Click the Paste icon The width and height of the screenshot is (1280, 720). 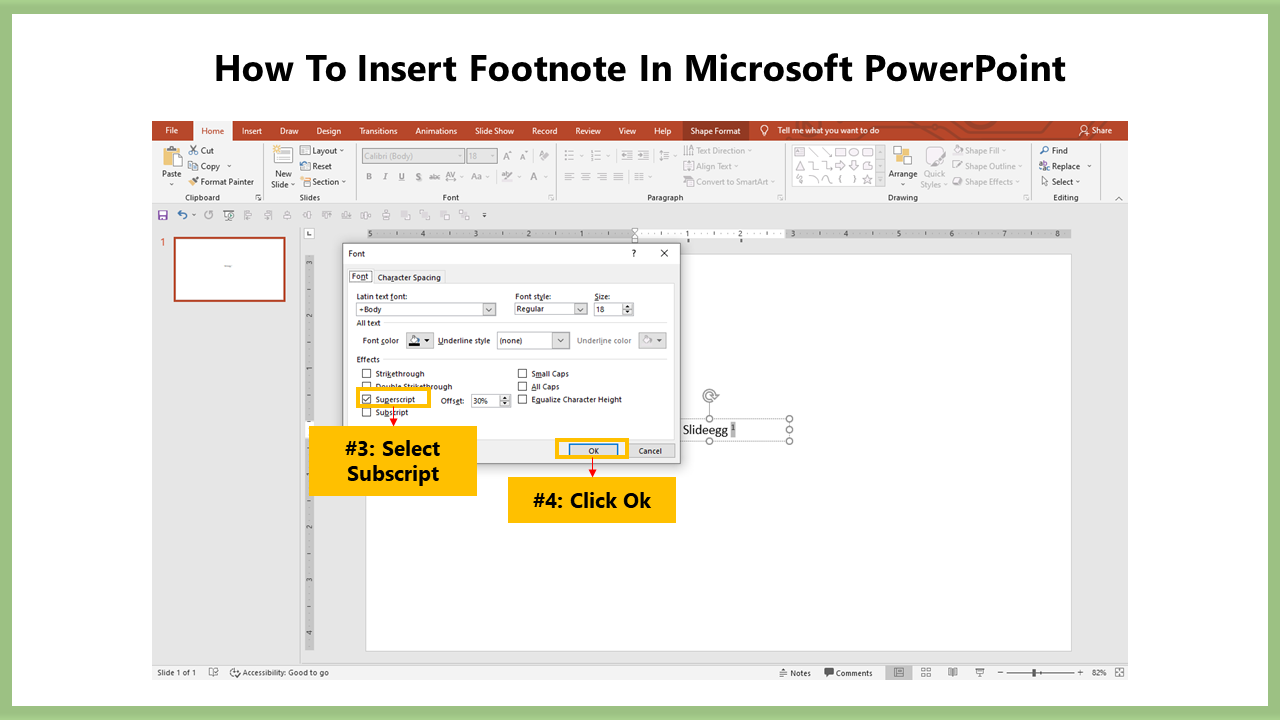(x=171, y=156)
